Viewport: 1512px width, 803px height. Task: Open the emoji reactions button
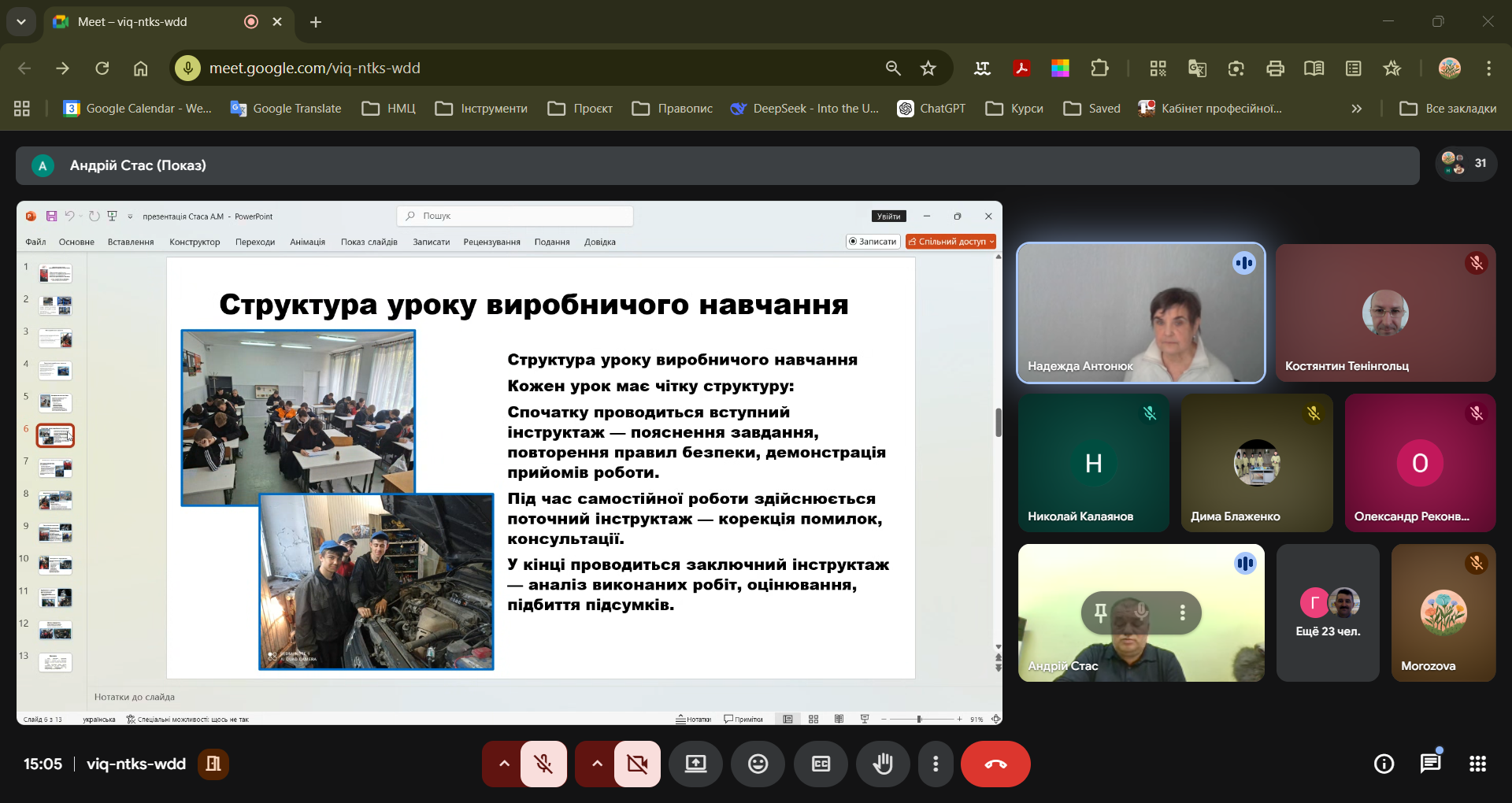click(x=758, y=764)
